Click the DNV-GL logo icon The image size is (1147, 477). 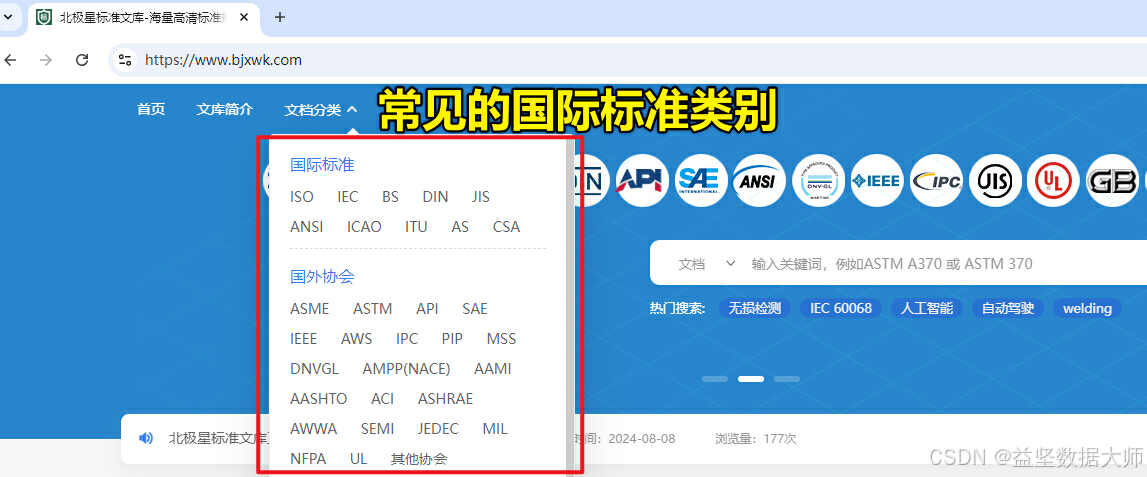click(819, 180)
